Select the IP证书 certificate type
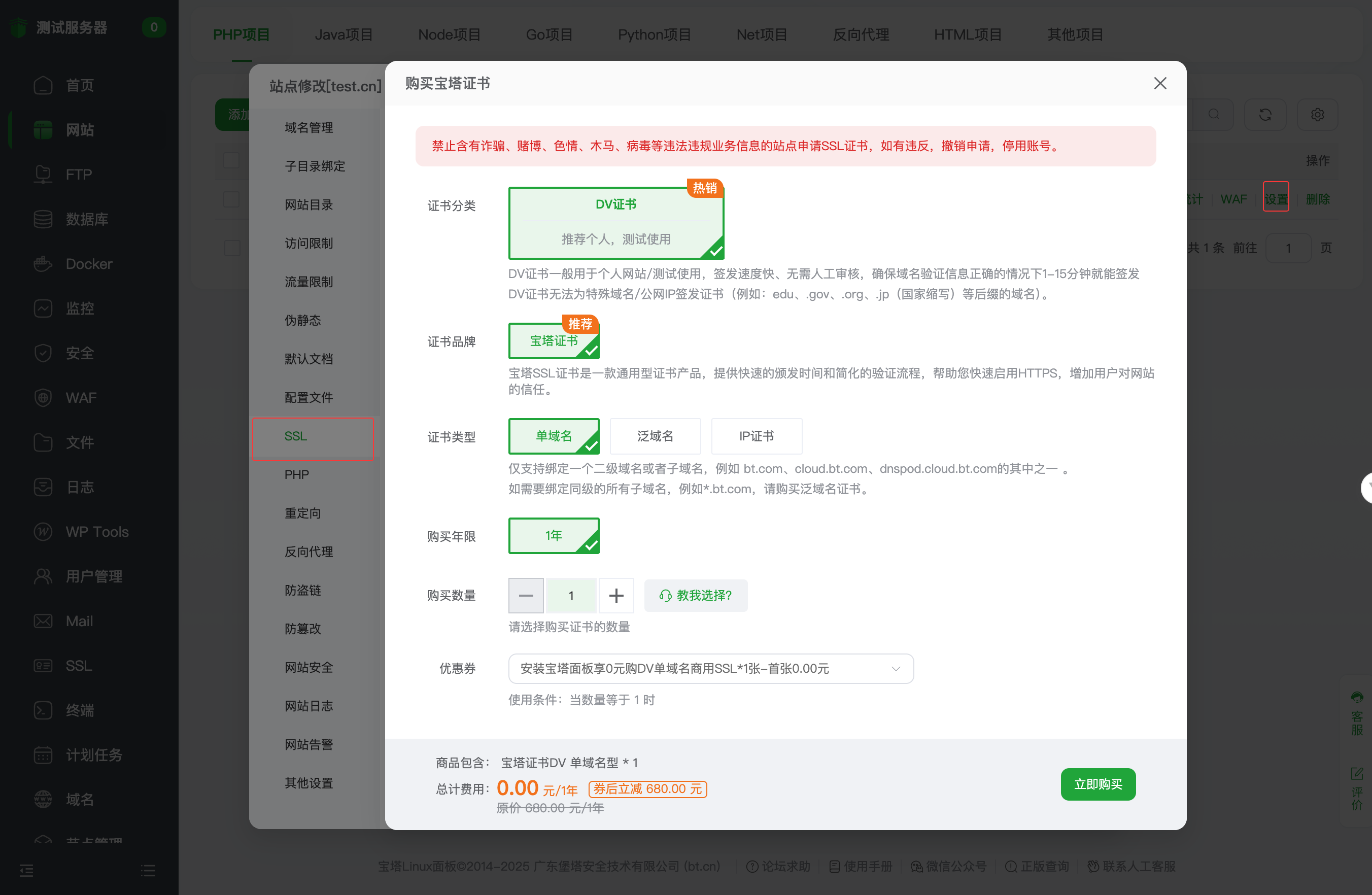The width and height of the screenshot is (1372, 895). click(757, 436)
